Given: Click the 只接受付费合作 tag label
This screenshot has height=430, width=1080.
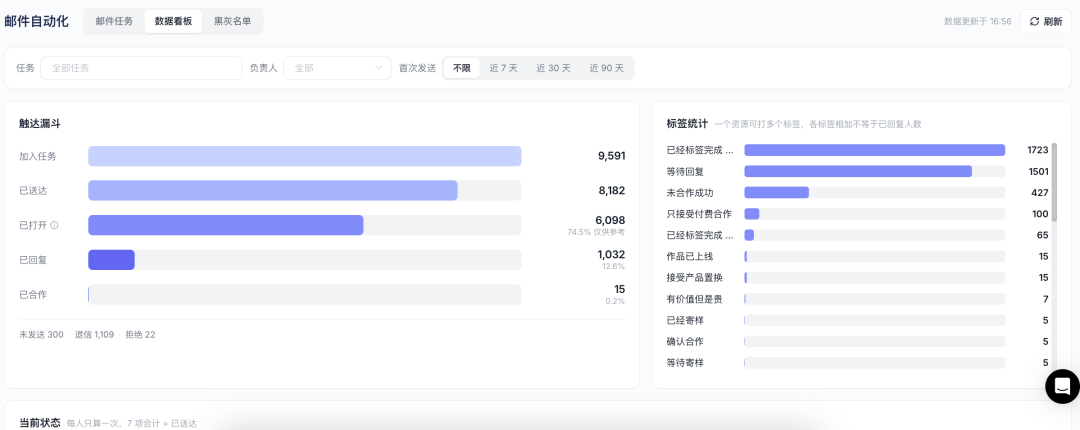Looking at the screenshot, I should click(x=699, y=214).
